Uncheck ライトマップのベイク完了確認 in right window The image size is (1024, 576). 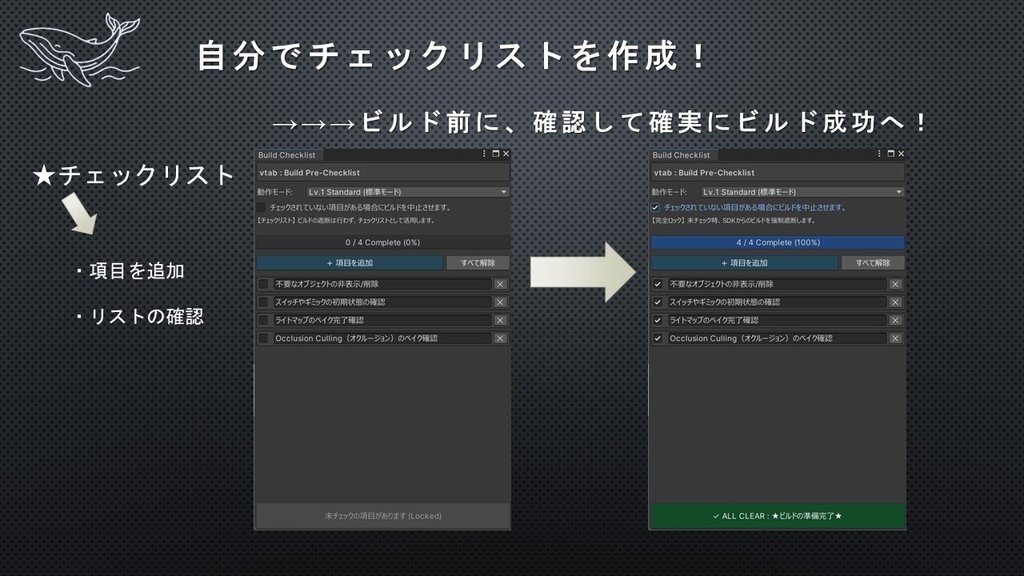click(x=658, y=320)
